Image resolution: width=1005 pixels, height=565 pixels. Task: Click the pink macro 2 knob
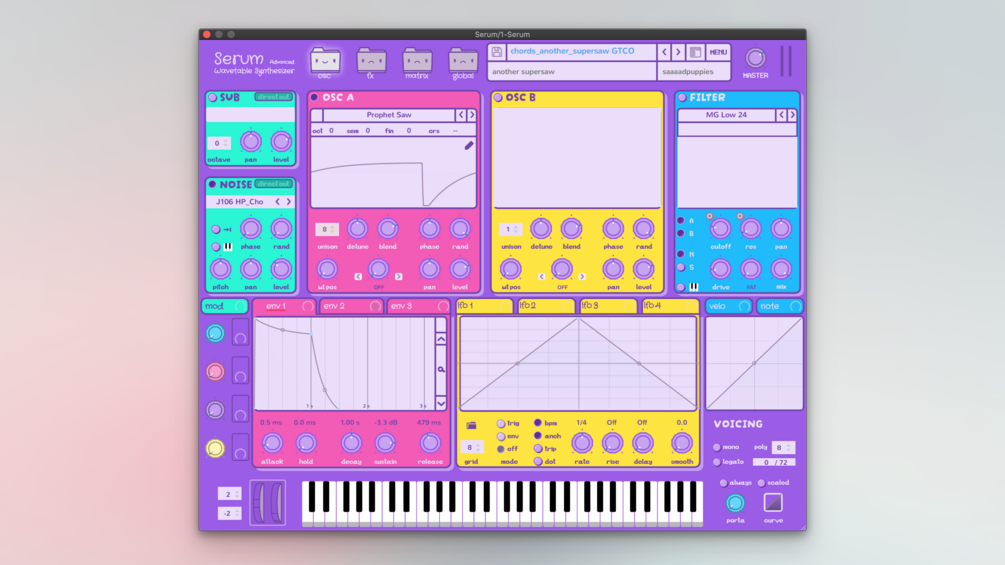point(215,372)
